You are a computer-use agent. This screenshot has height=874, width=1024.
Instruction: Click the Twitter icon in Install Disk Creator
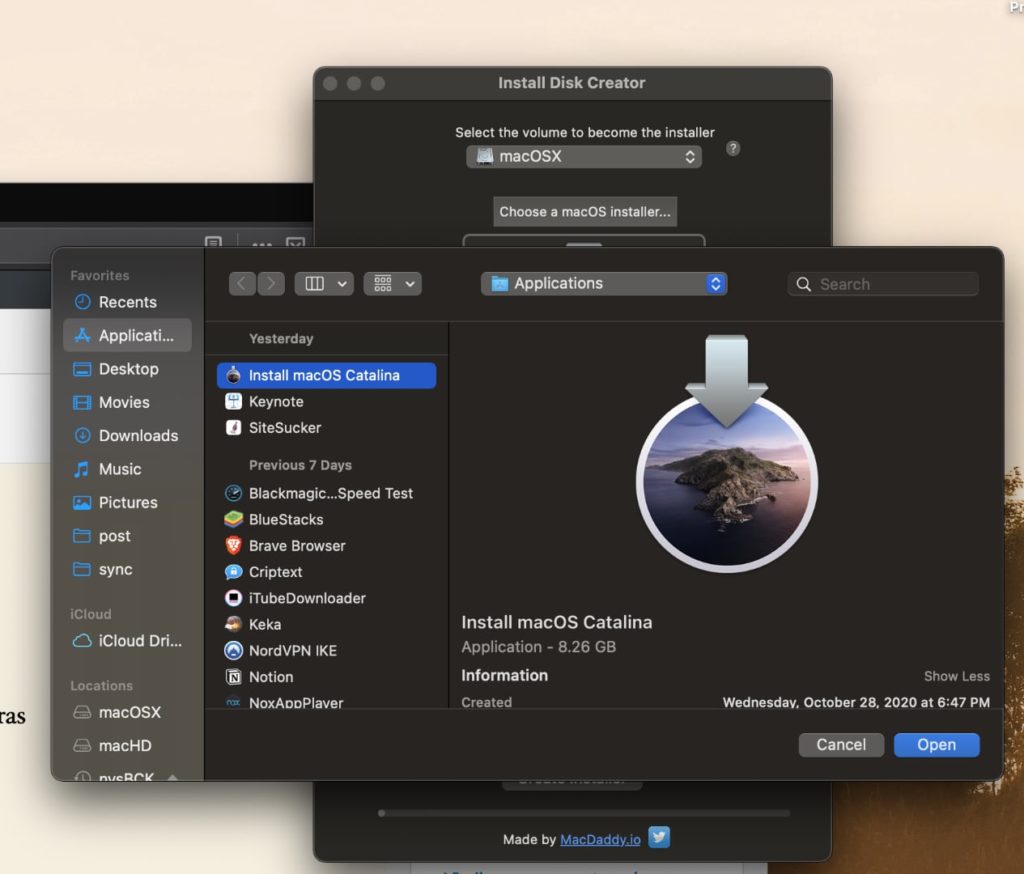click(x=659, y=837)
